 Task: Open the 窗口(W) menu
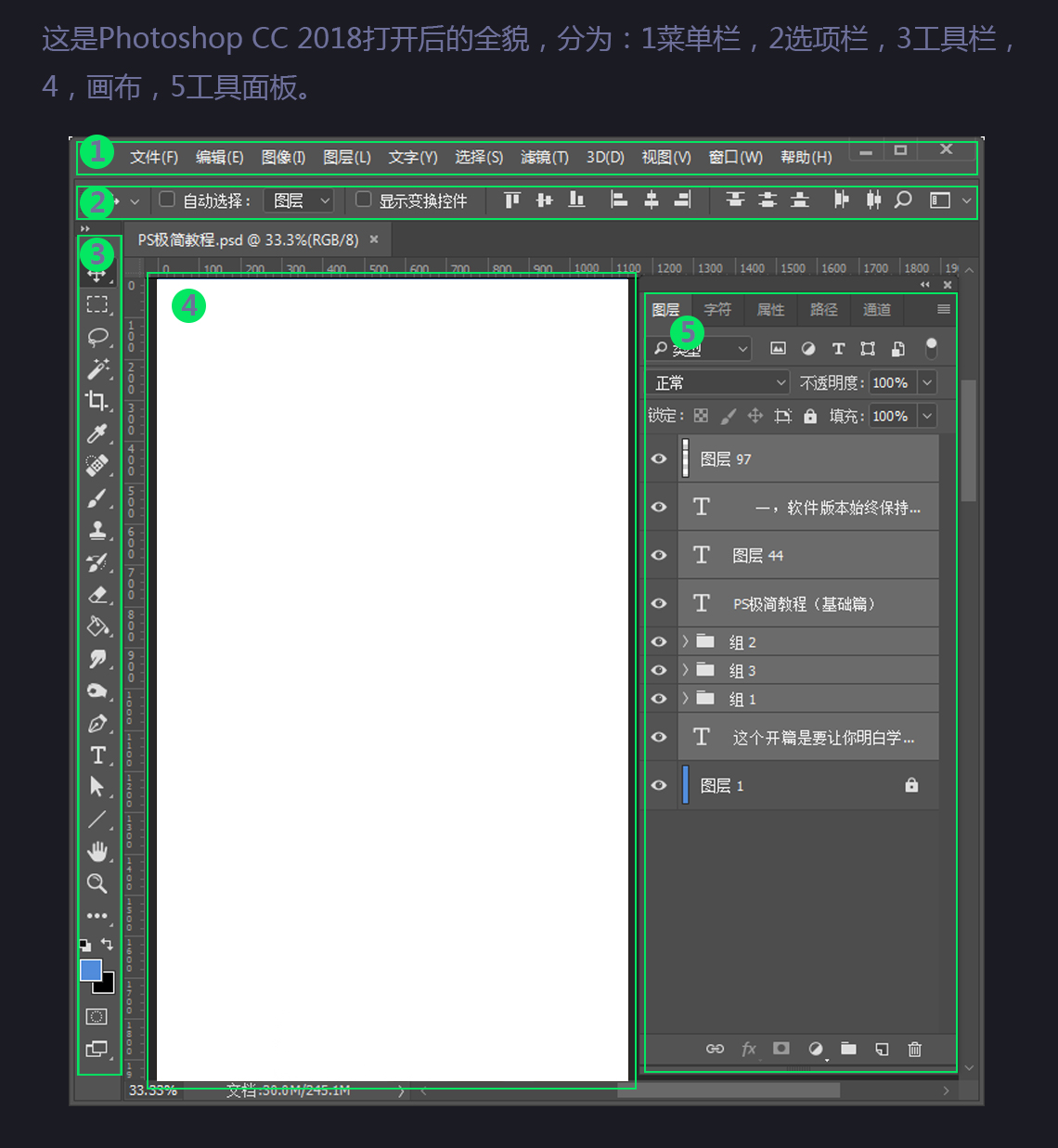[x=736, y=157]
